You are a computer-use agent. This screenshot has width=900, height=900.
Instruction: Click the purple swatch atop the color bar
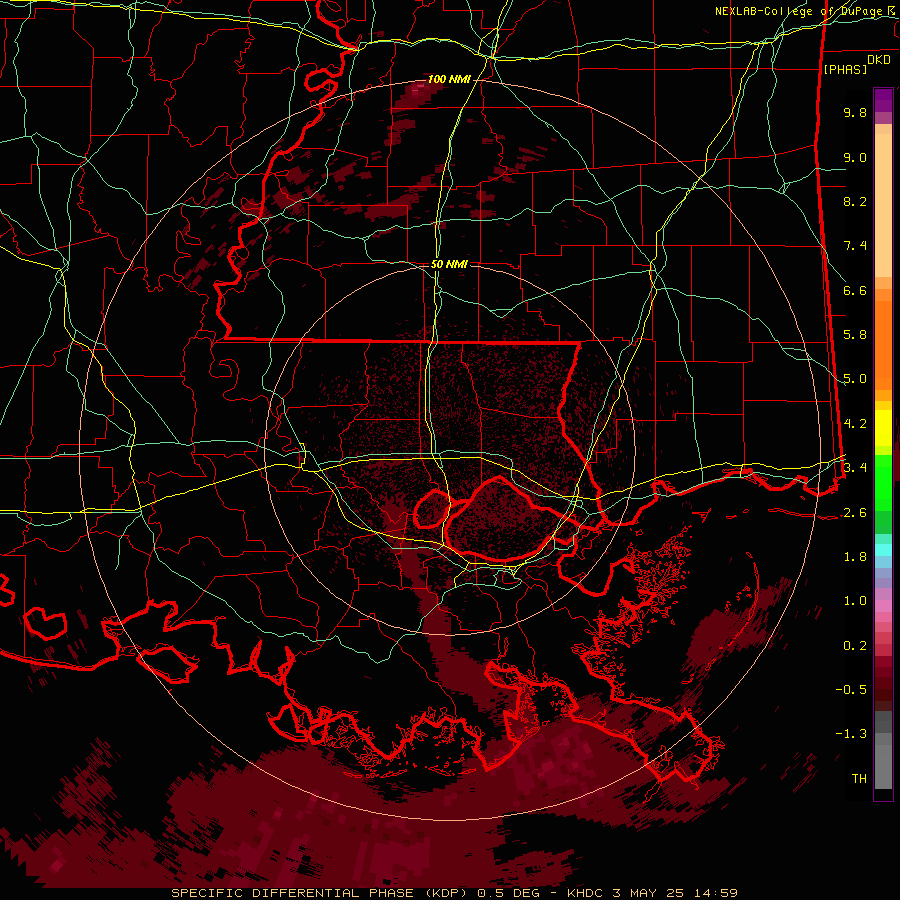pyautogui.click(x=883, y=100)
